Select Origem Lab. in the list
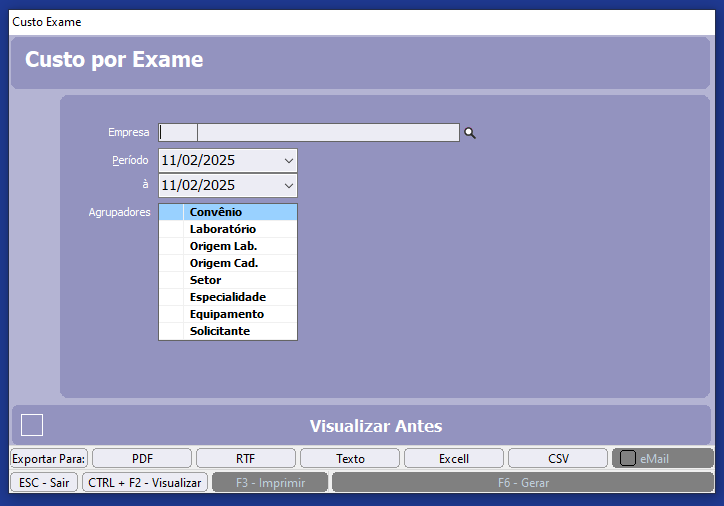This screenshot has width=724, height=506. click(x=223, y=246)
